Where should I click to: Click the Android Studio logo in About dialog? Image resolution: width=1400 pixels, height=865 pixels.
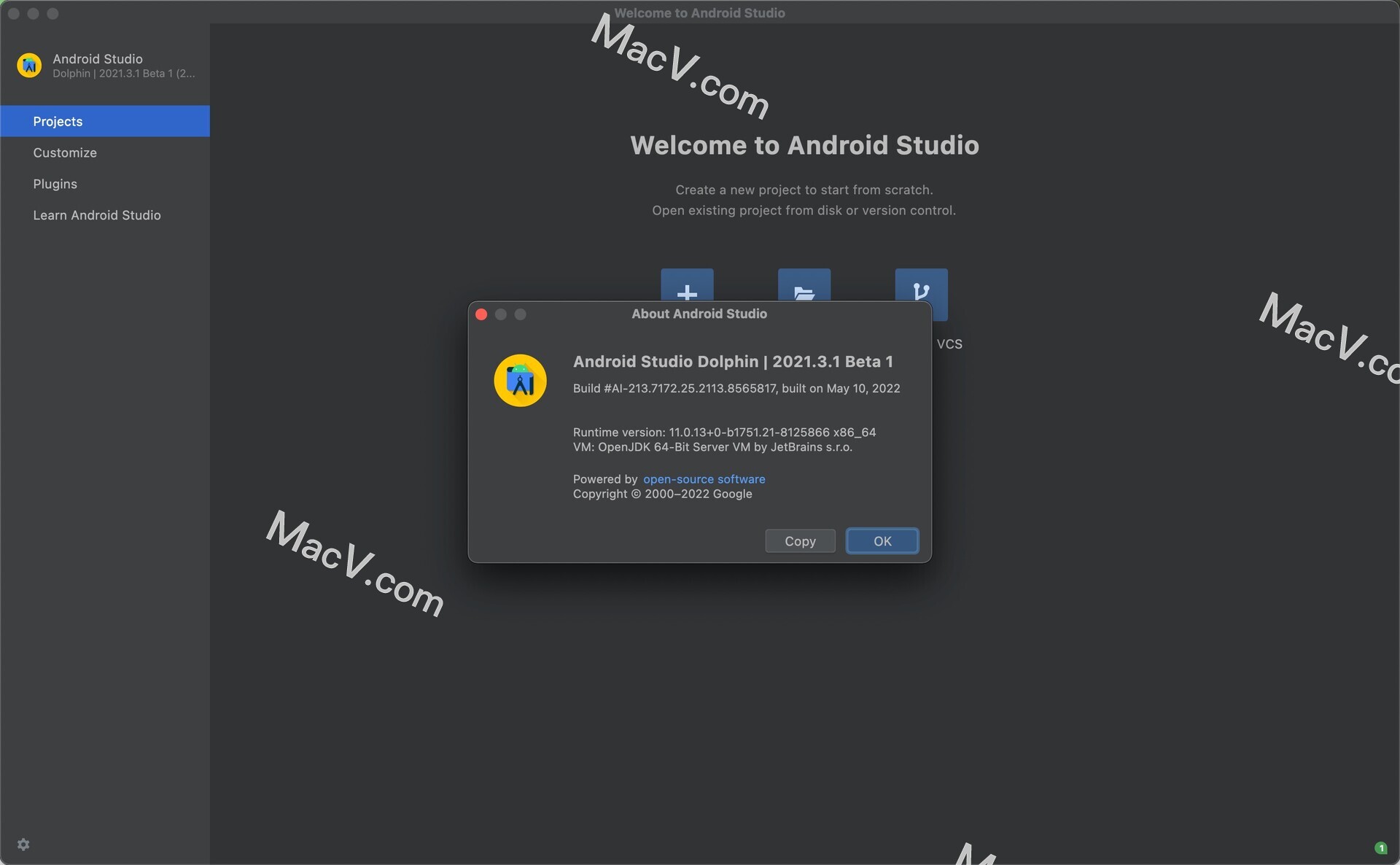click(x=520, y=380)
